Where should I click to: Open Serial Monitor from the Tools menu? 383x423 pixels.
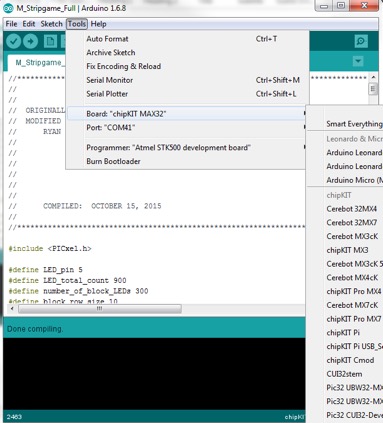coord(187,80)
